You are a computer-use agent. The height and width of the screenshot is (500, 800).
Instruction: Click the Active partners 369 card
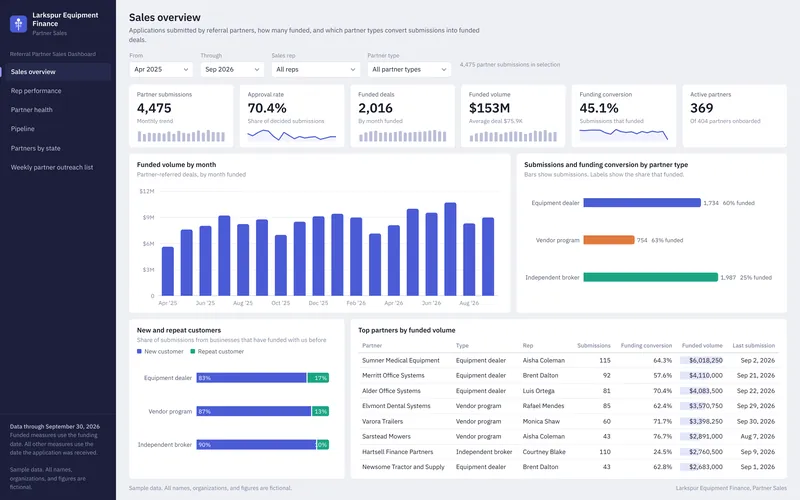pos(734,116)
